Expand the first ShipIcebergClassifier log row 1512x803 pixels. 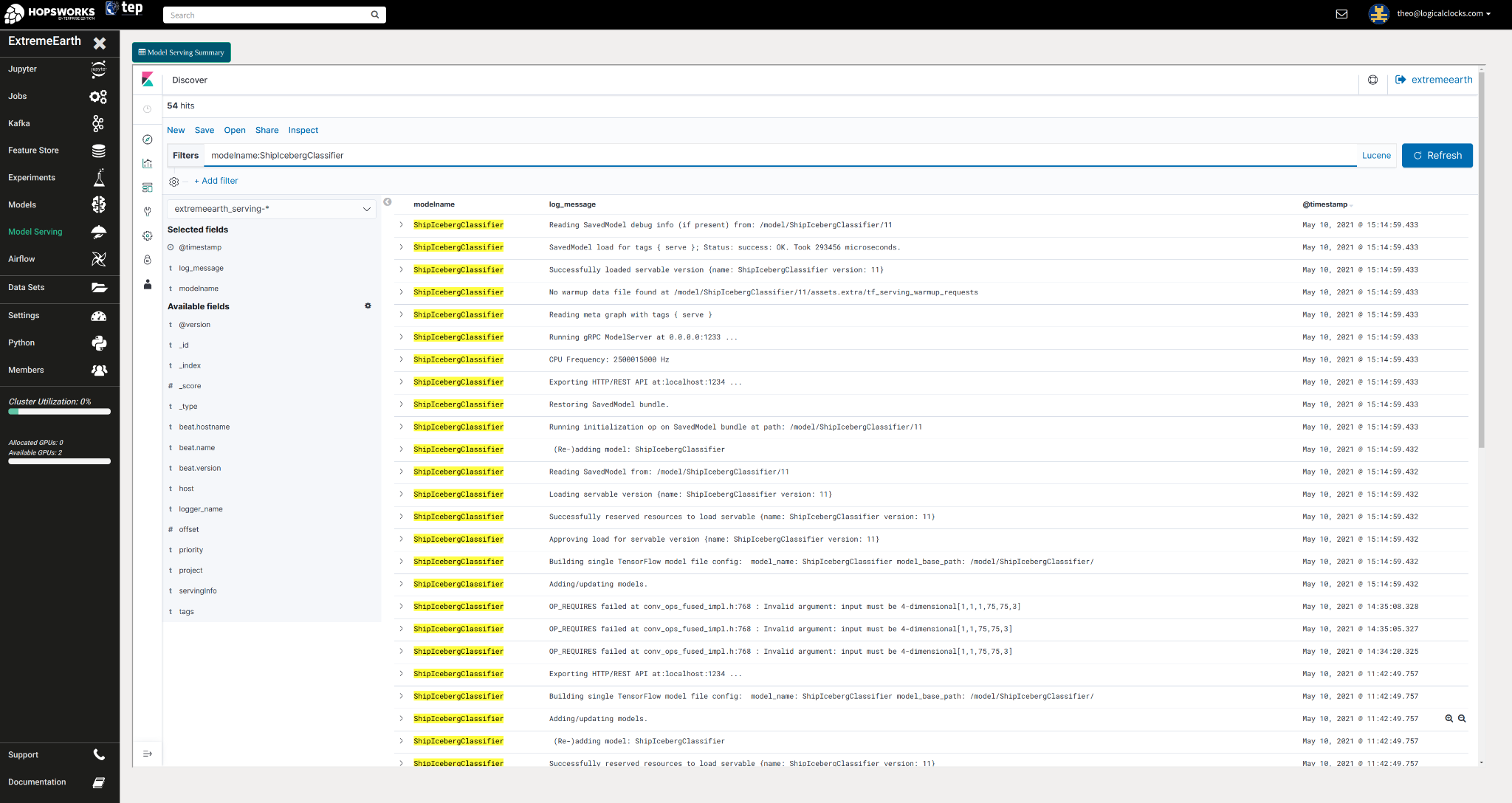pyautogui.click(x=400, y=224)
